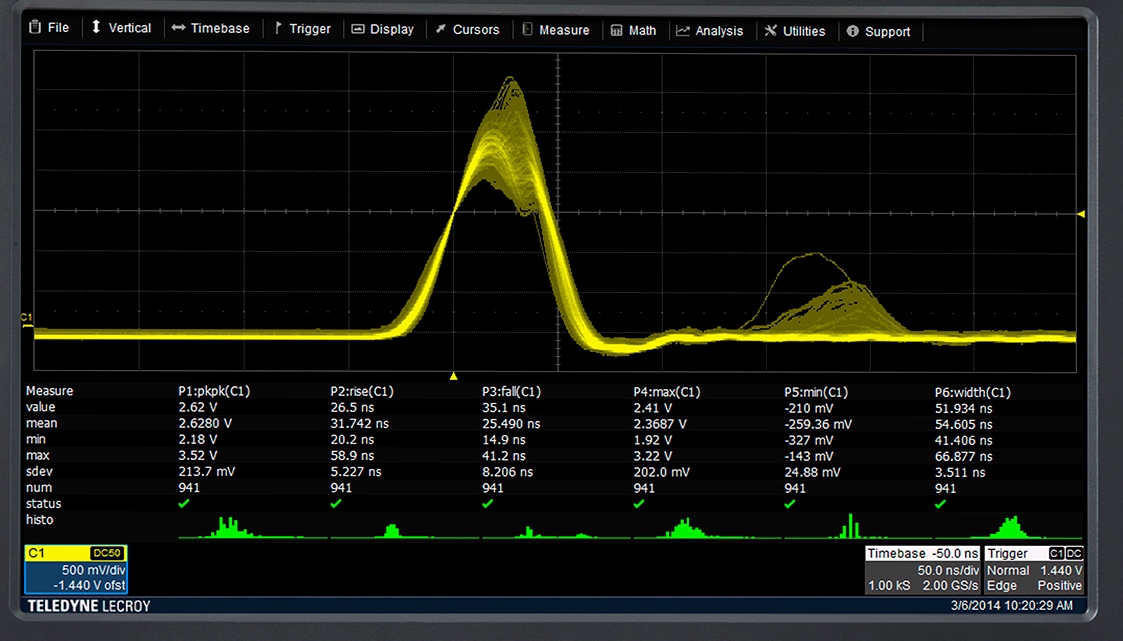Click the Cursors arrow icon
Viewport: 1123px width, 641px height.
pyautogui.click(x=441, y=30)
